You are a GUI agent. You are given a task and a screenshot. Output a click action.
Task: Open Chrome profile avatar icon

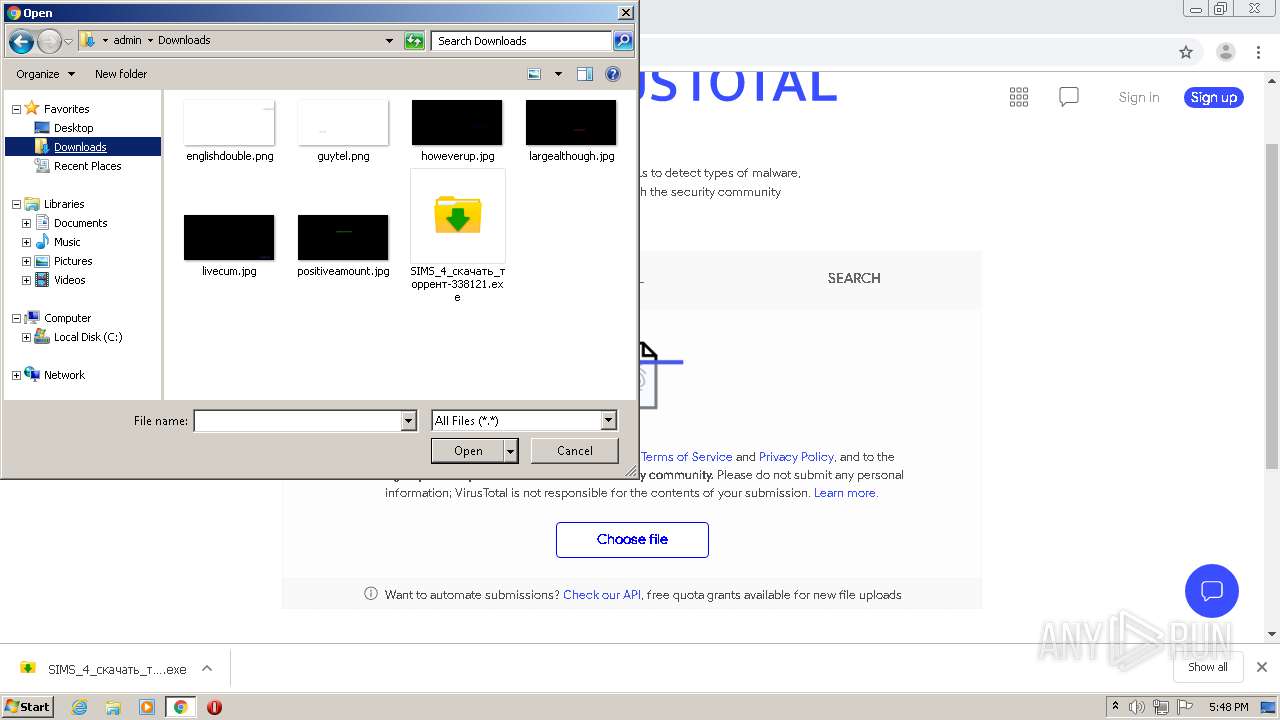pos(1225,52)
